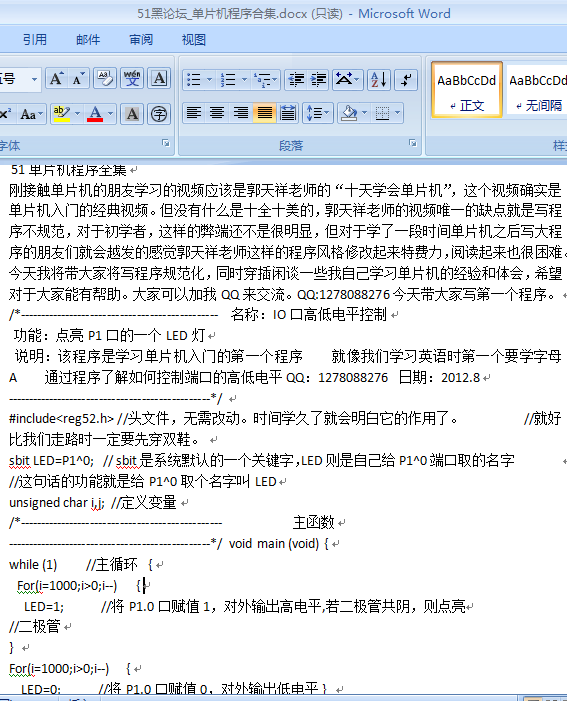Expand the Asian Layout dropdown arrow

[358, 80]
